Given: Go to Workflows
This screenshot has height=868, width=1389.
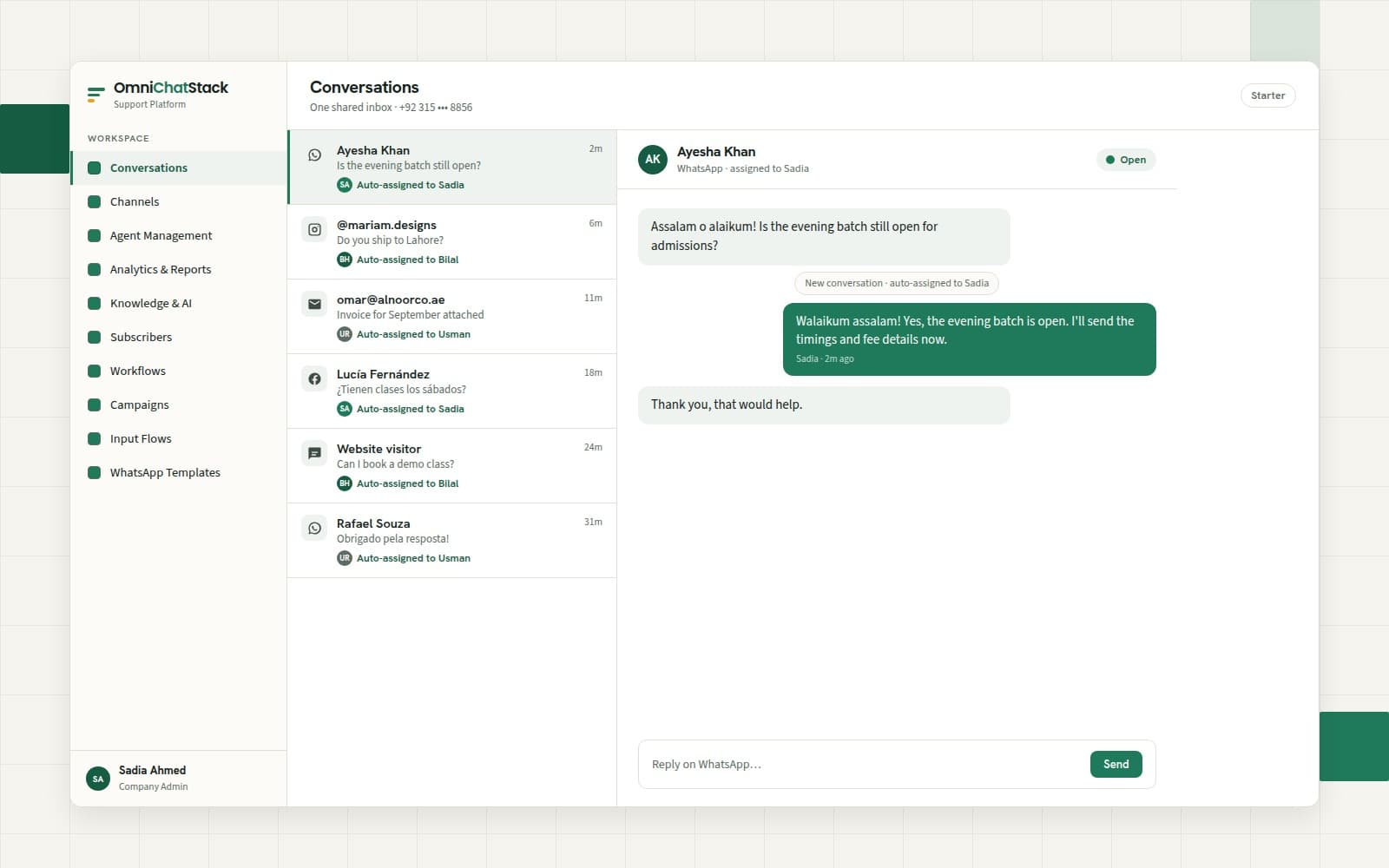Looking at the screenshot, I should pyautogui.click(x=179, y=371).
